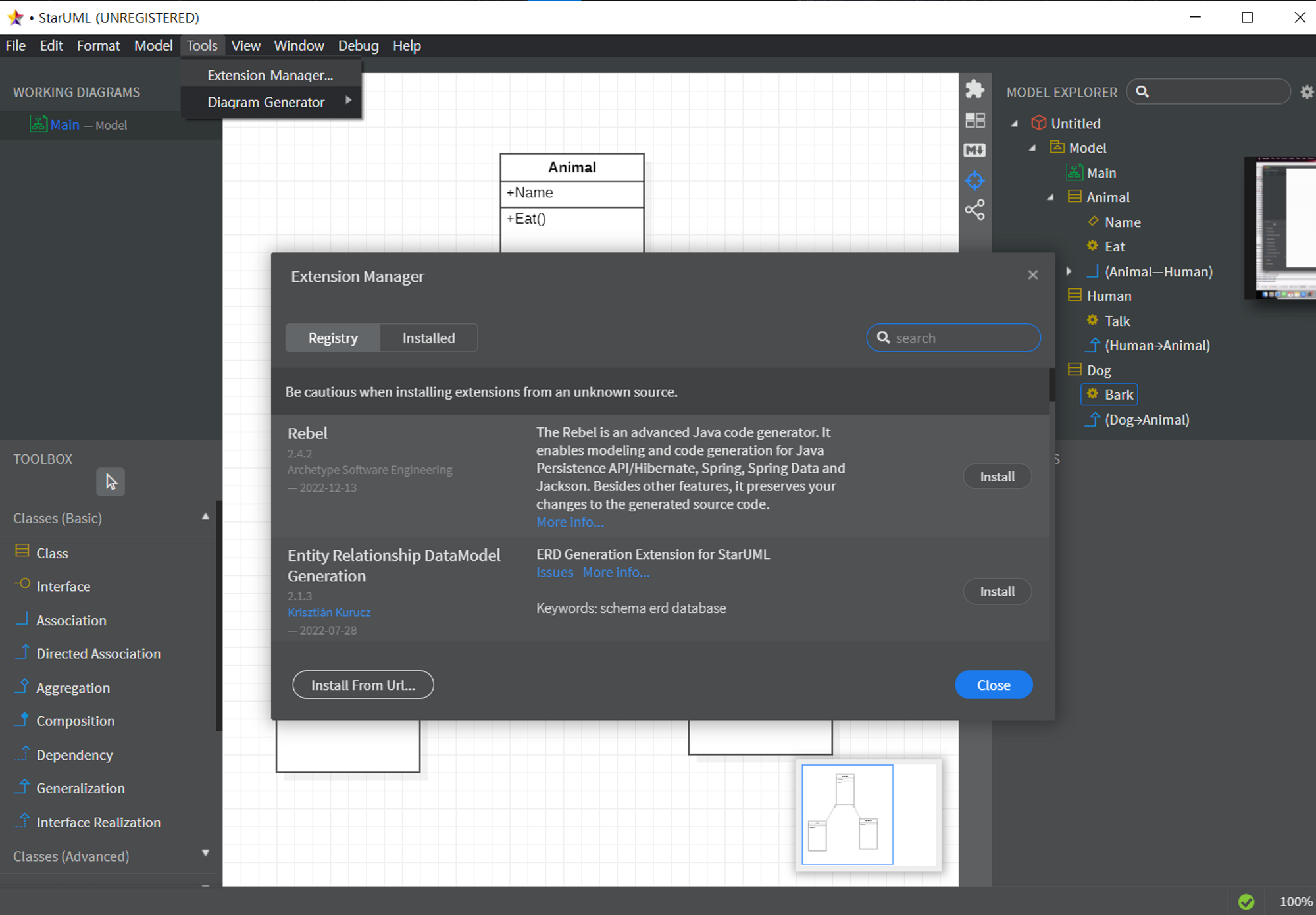The height and width of the screenshot is (915, 1316).
Task: Click the puzzle-piece extensions icon
Action: pyautogui.click(x=974, y=90)
